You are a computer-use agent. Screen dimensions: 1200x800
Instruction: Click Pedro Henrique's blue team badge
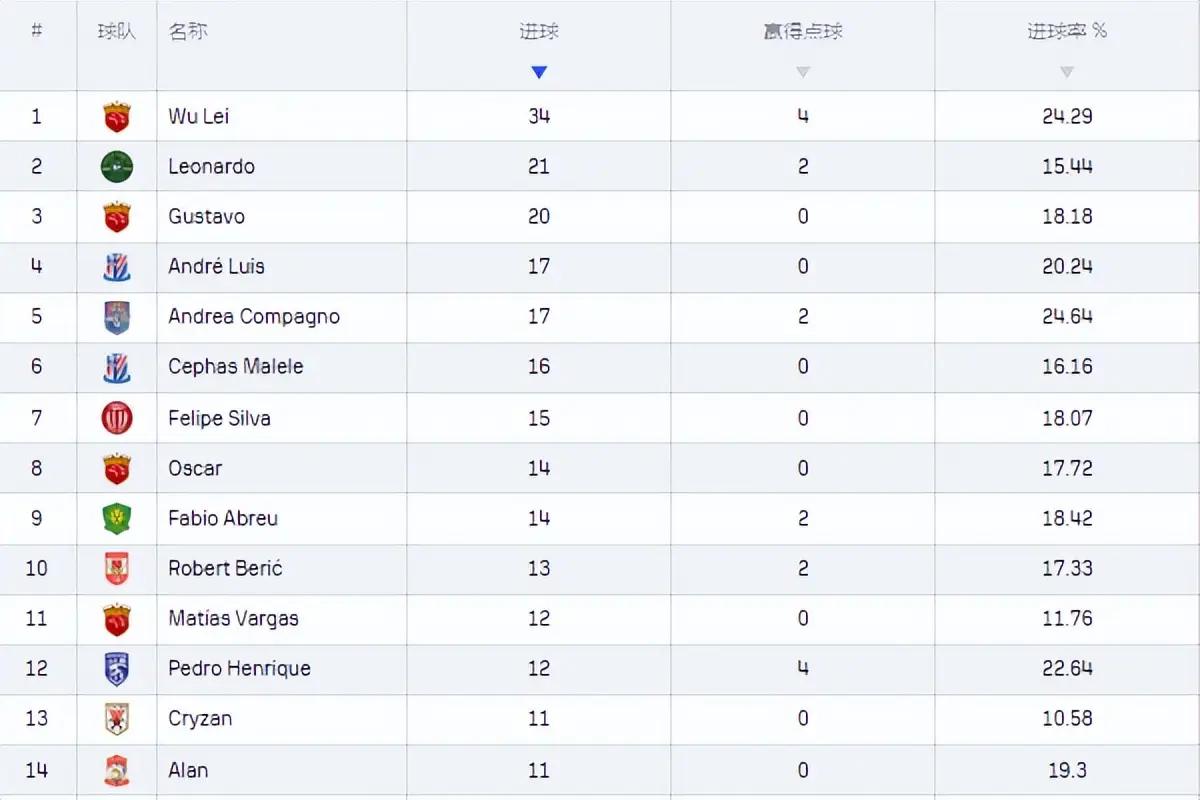[x=117, y=668]
